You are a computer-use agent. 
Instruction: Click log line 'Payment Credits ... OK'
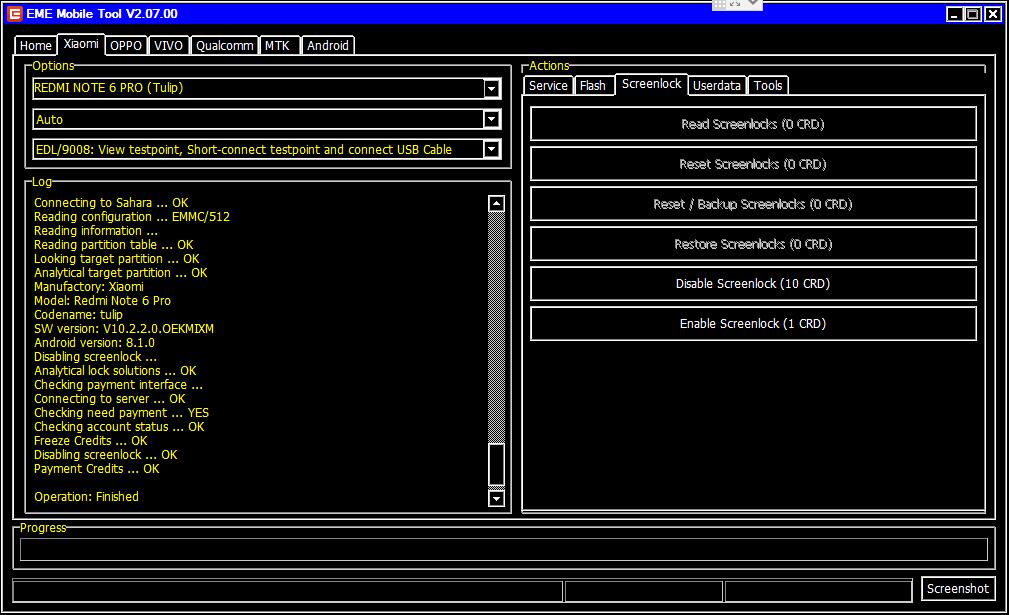pyautogui.click(x=97, y=469)
